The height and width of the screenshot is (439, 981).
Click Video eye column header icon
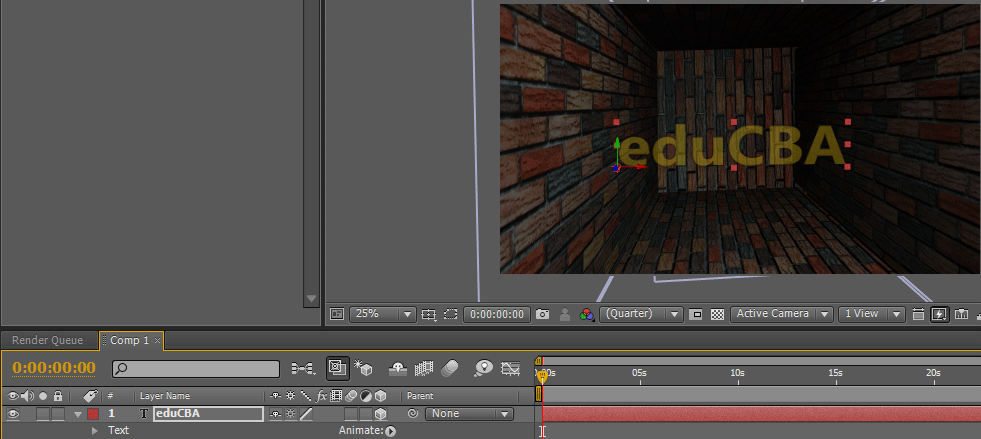(13, 396)
